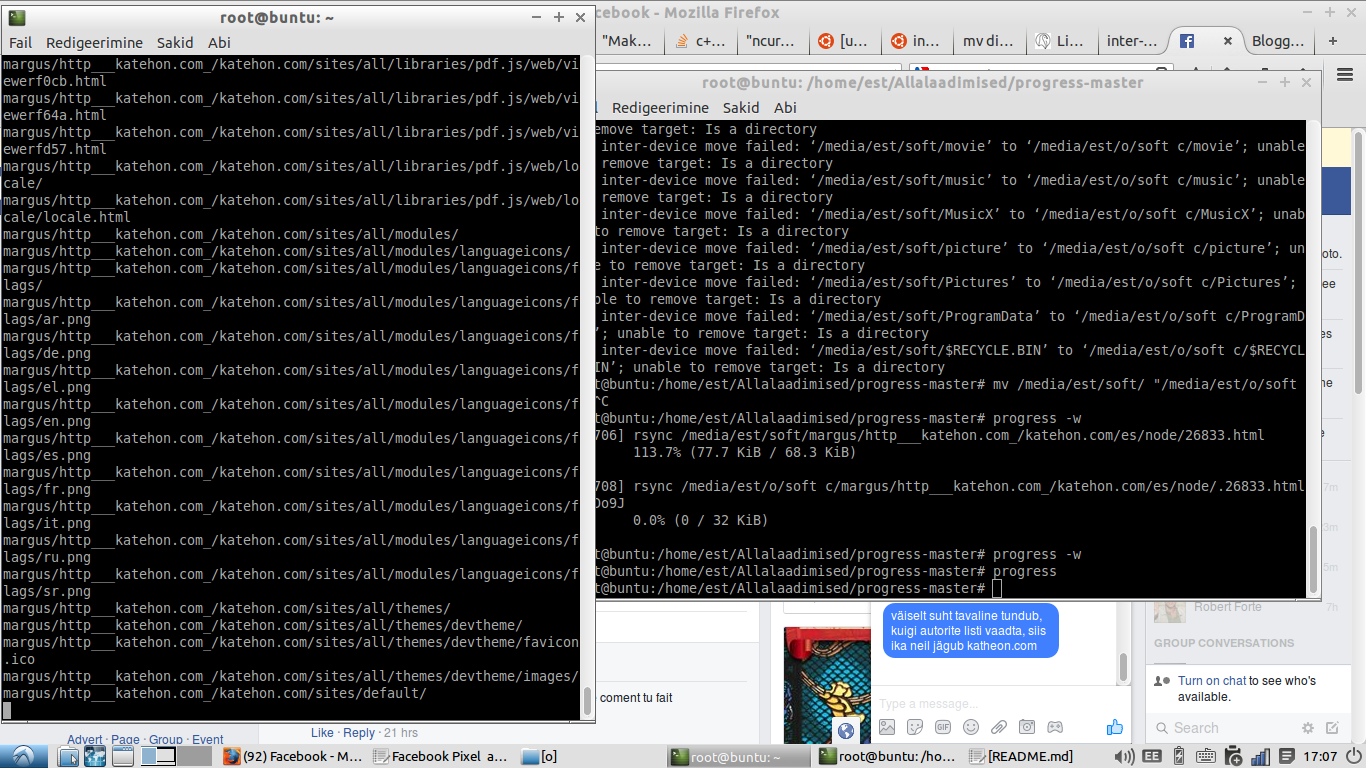Open Abi menu in root@buntu: ~ terminal
The height and width of the screenshot is (768, 1366).
pos(219,43)
